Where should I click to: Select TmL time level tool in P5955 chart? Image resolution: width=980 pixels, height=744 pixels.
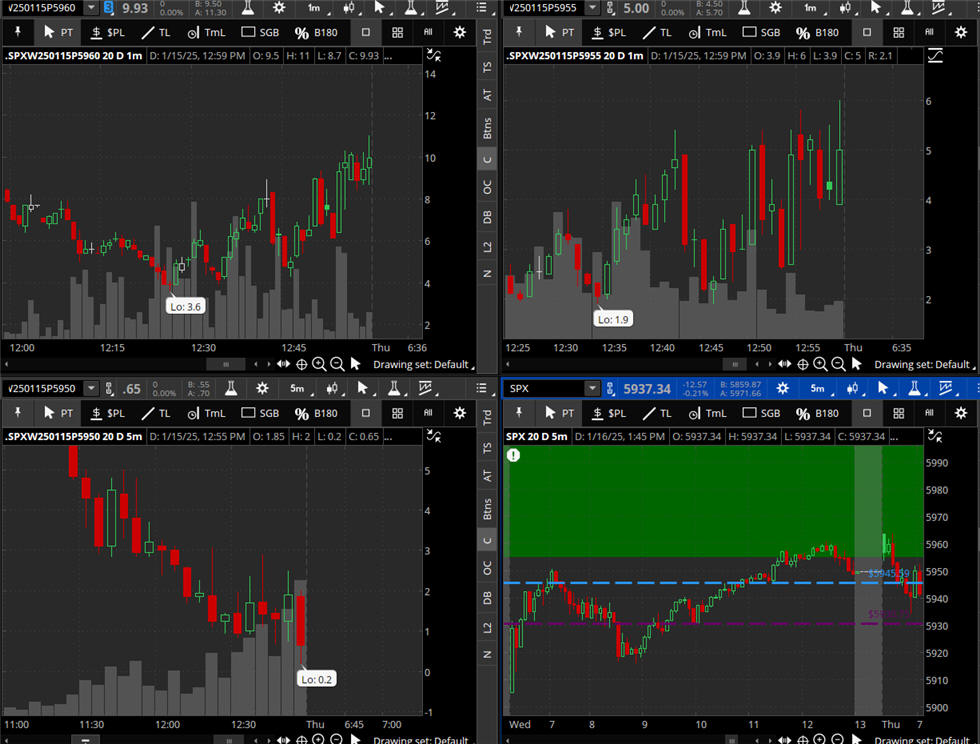(708, 33)
